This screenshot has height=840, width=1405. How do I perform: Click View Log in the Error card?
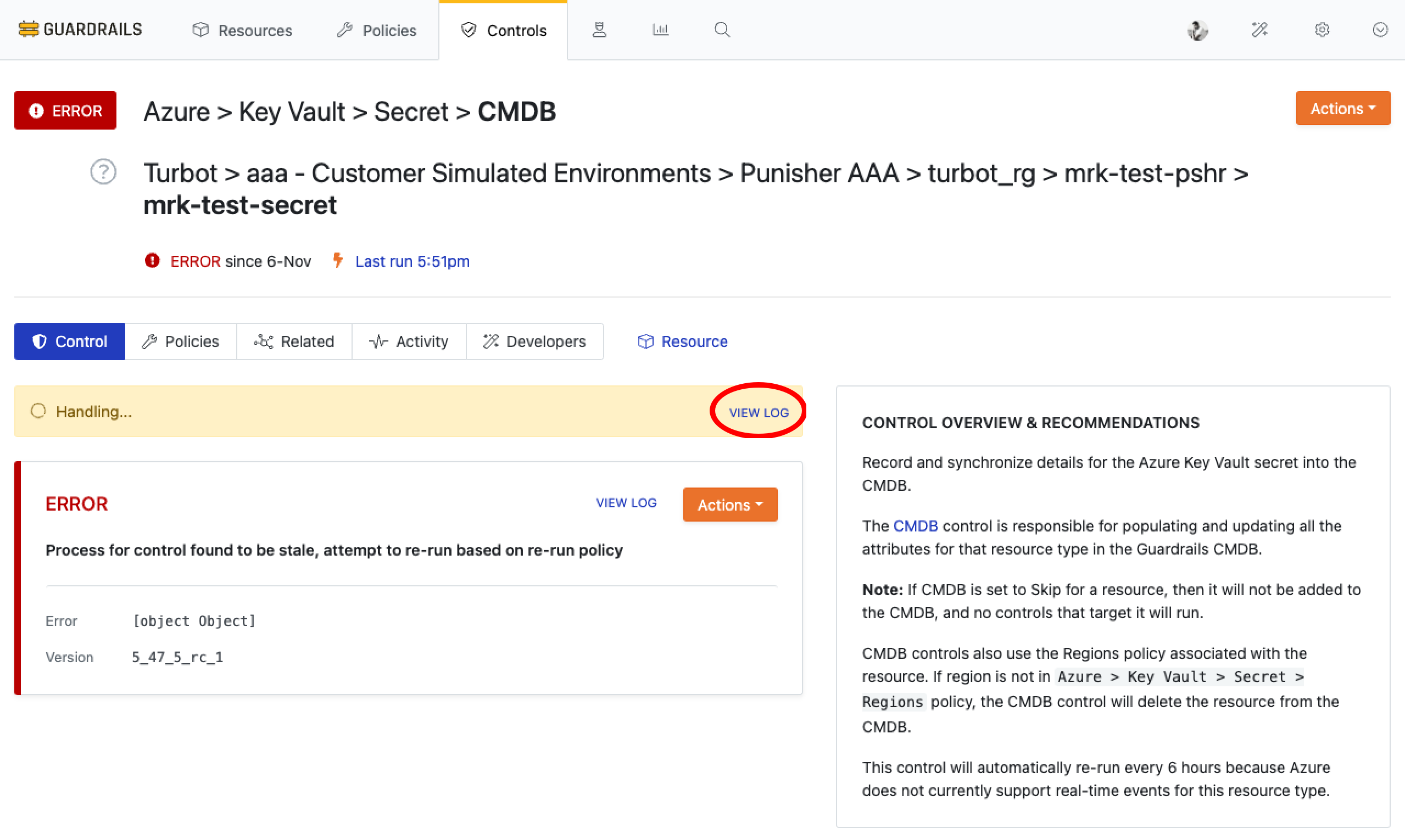click(626, 503)
